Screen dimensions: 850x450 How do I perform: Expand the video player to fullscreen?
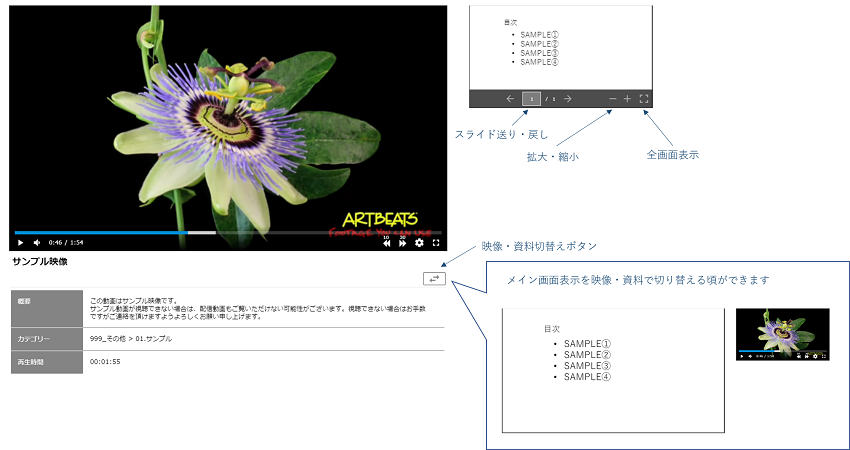tap(435, 243)
